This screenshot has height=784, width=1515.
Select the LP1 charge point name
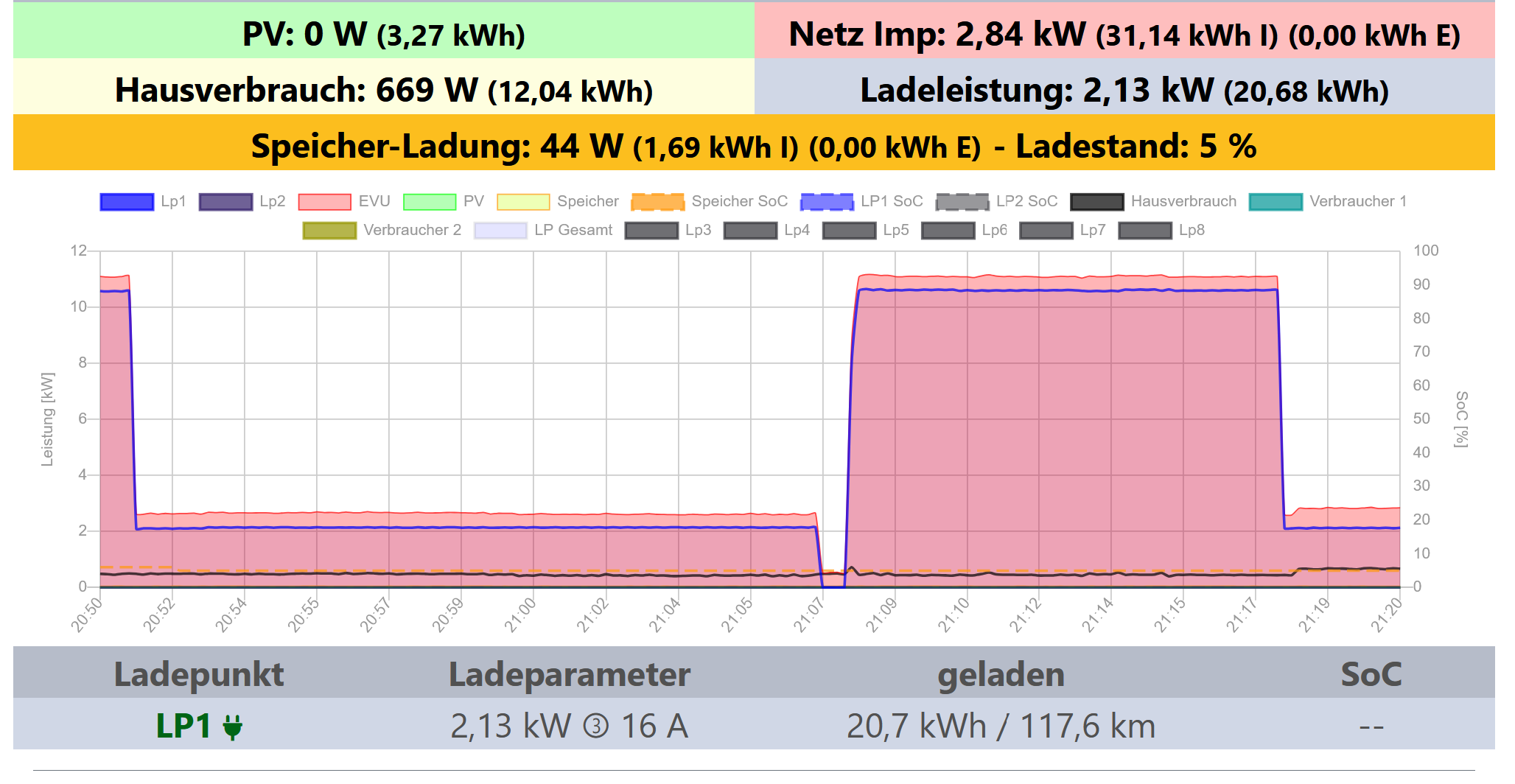pos(183,727)
